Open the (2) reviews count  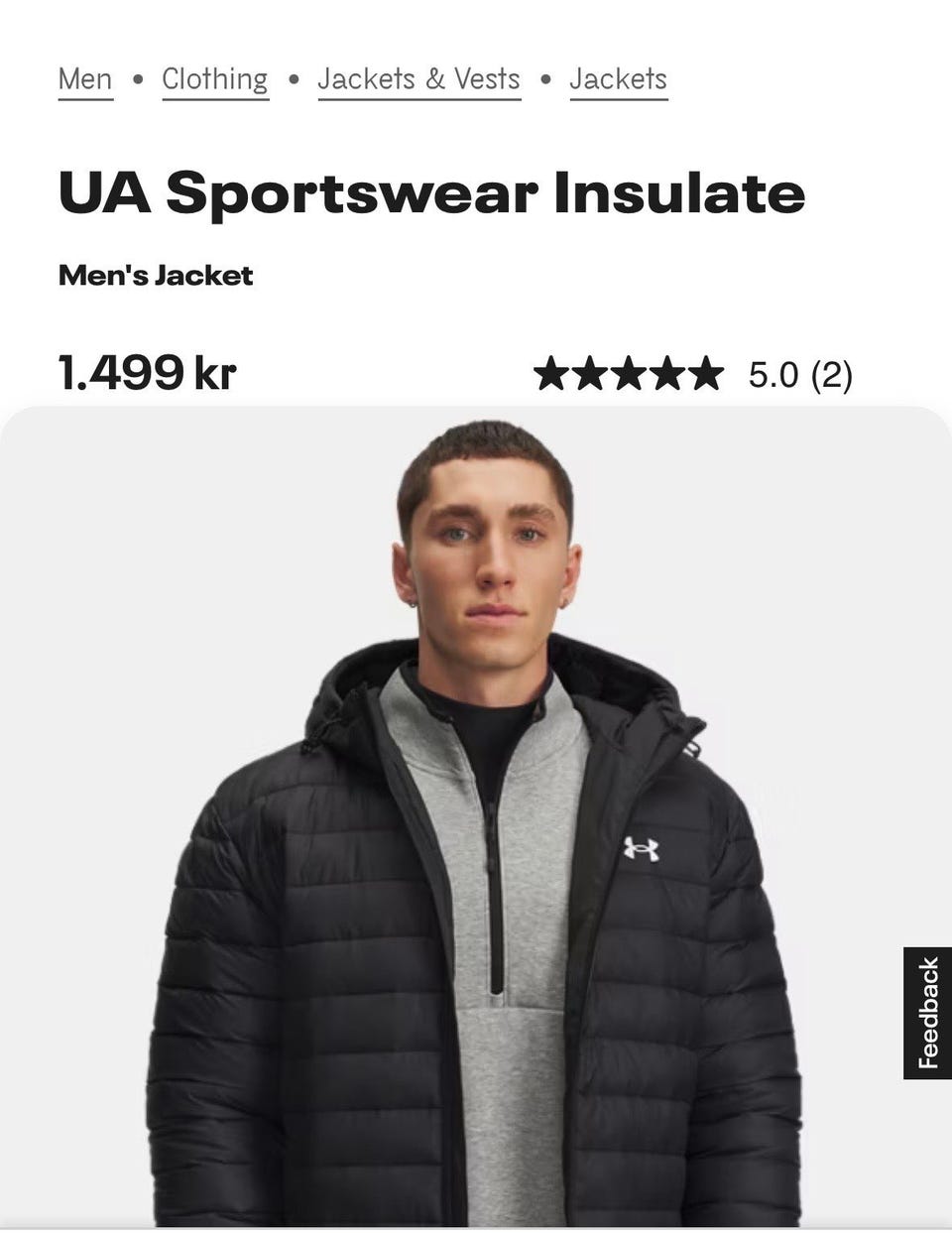pos(831,376)
